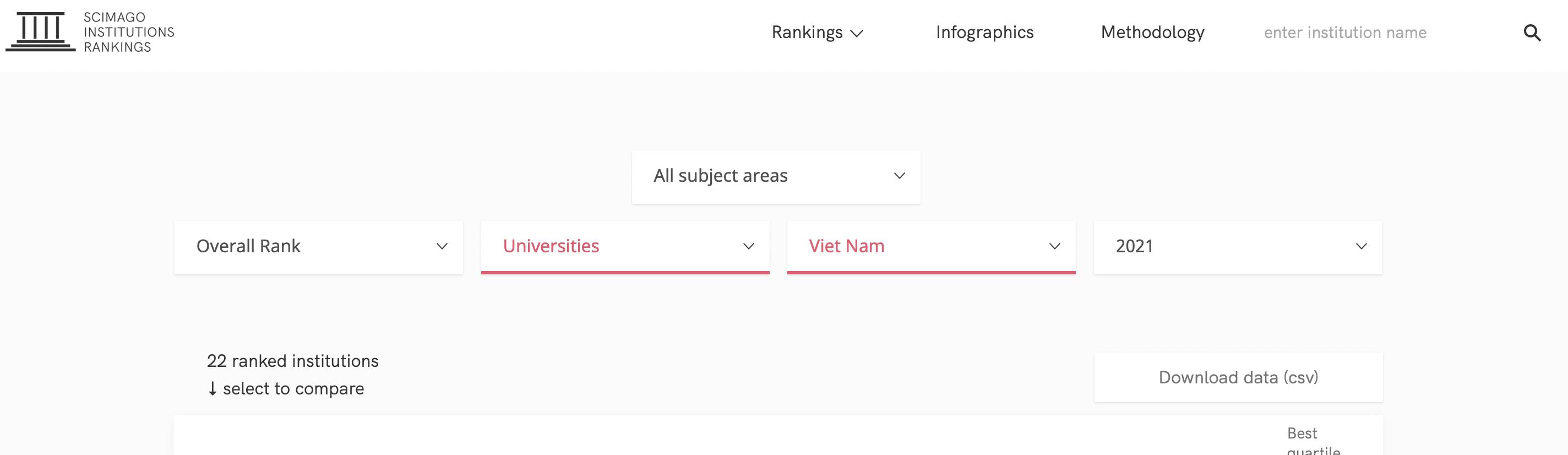Viewport: 1568px width, 455px height.
Task: Click the chevron in All subject areas
Action: tap(899, 176)
